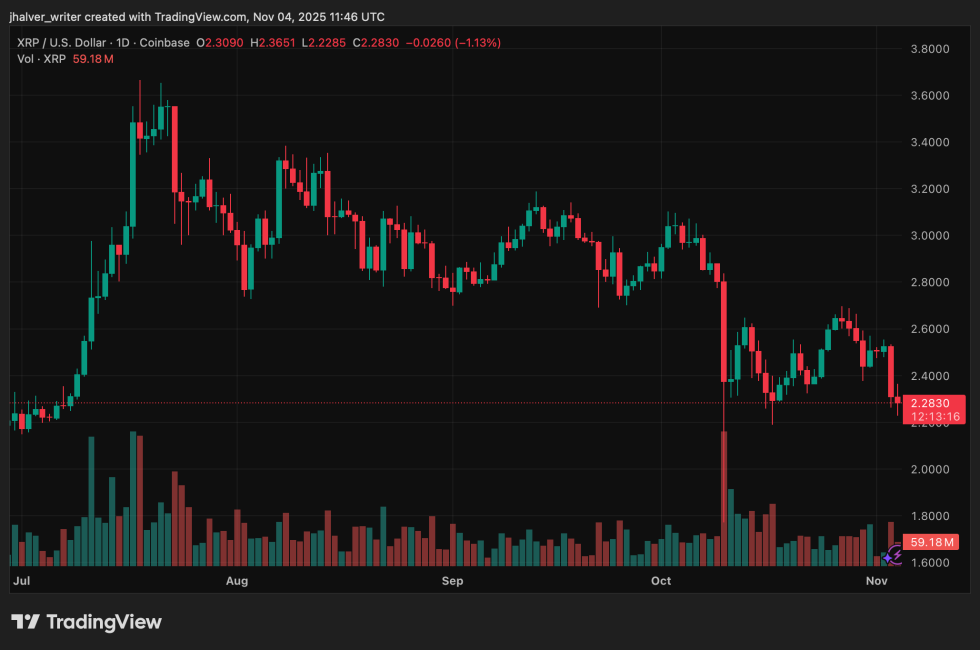Click the 3.8000 label on the price axis
Image resolution: width=980 pixels, height=650 pixels.
932,48
